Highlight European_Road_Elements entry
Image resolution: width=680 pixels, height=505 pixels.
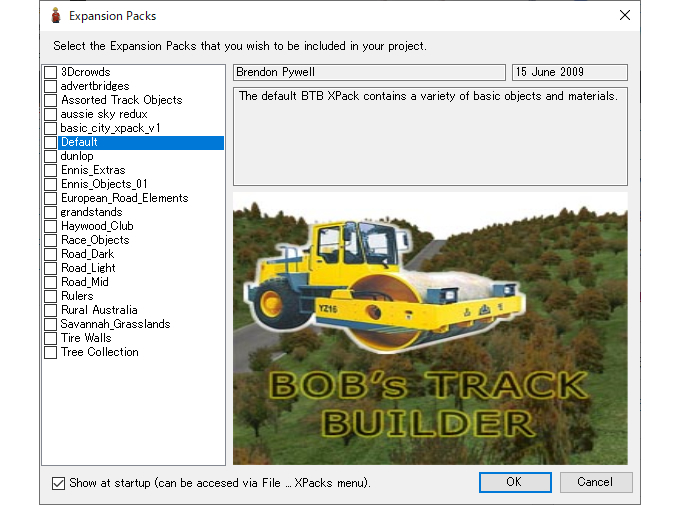124,198
